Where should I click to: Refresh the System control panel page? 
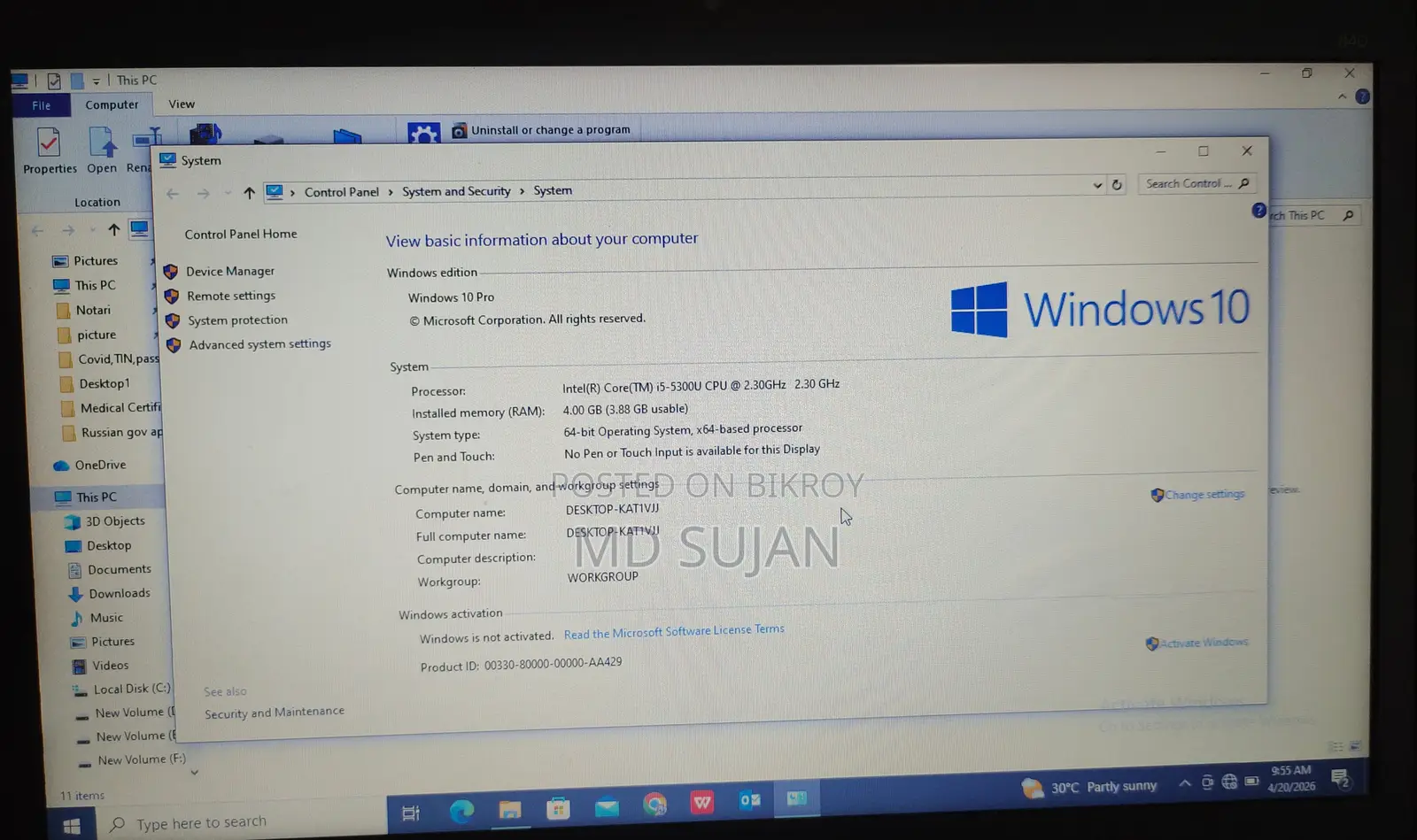tap(1117, 185)
